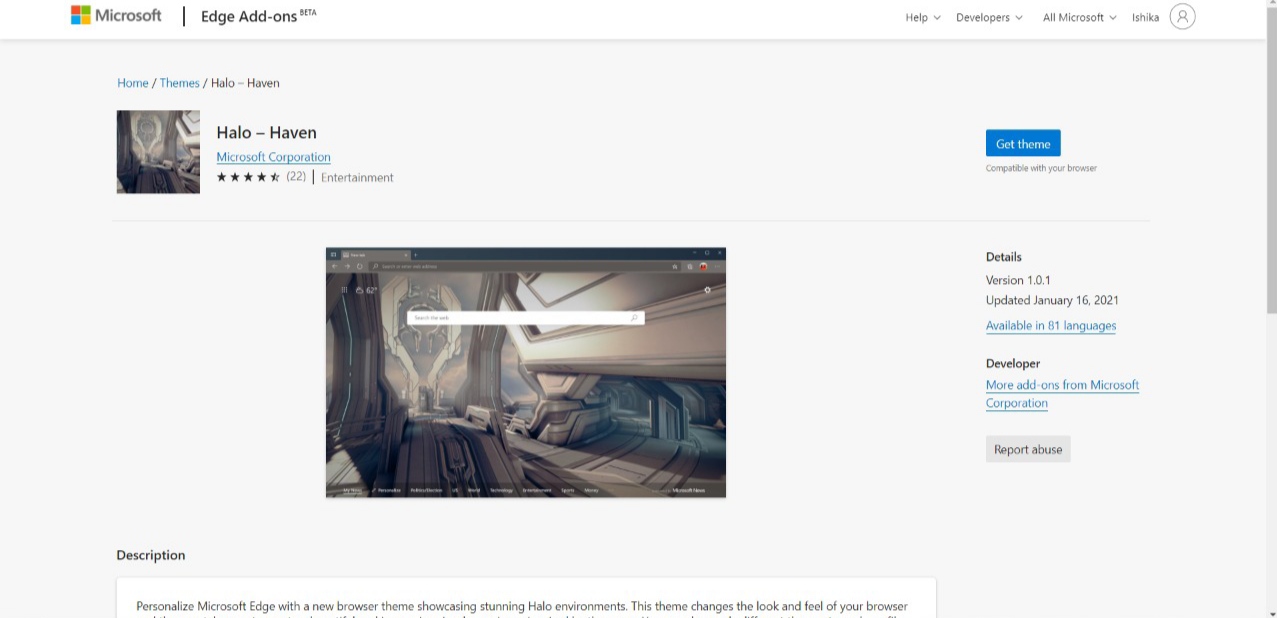Click the Version 1.0.1 text
1277x618 pixels.
tap(1018, 280)
